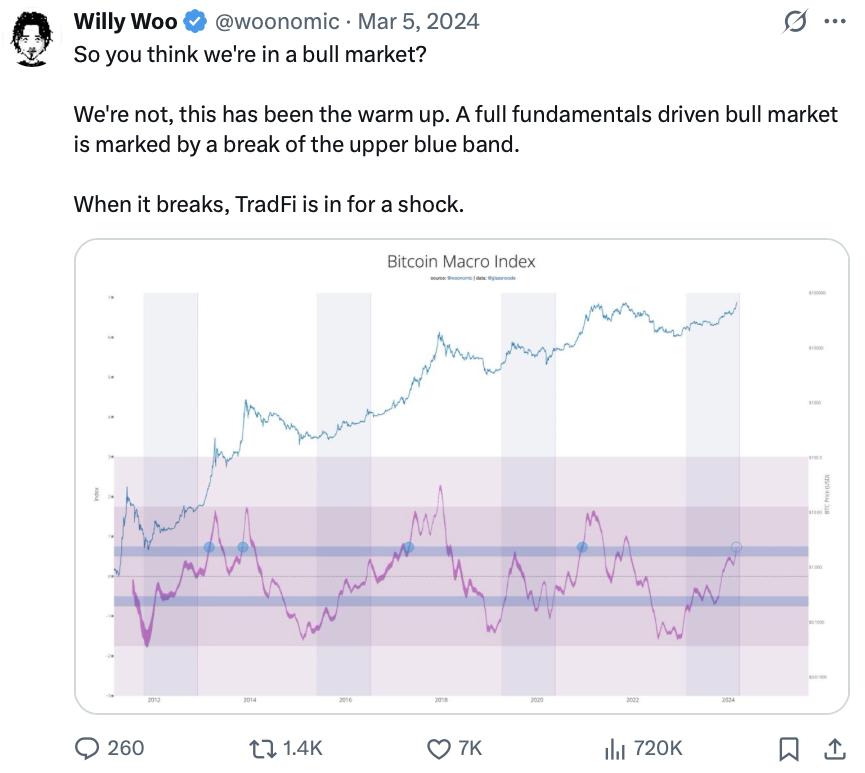Viewport: 865px width, 773px height.
Task: Open the three-dot more options menu
Action: tap(834, 21)
